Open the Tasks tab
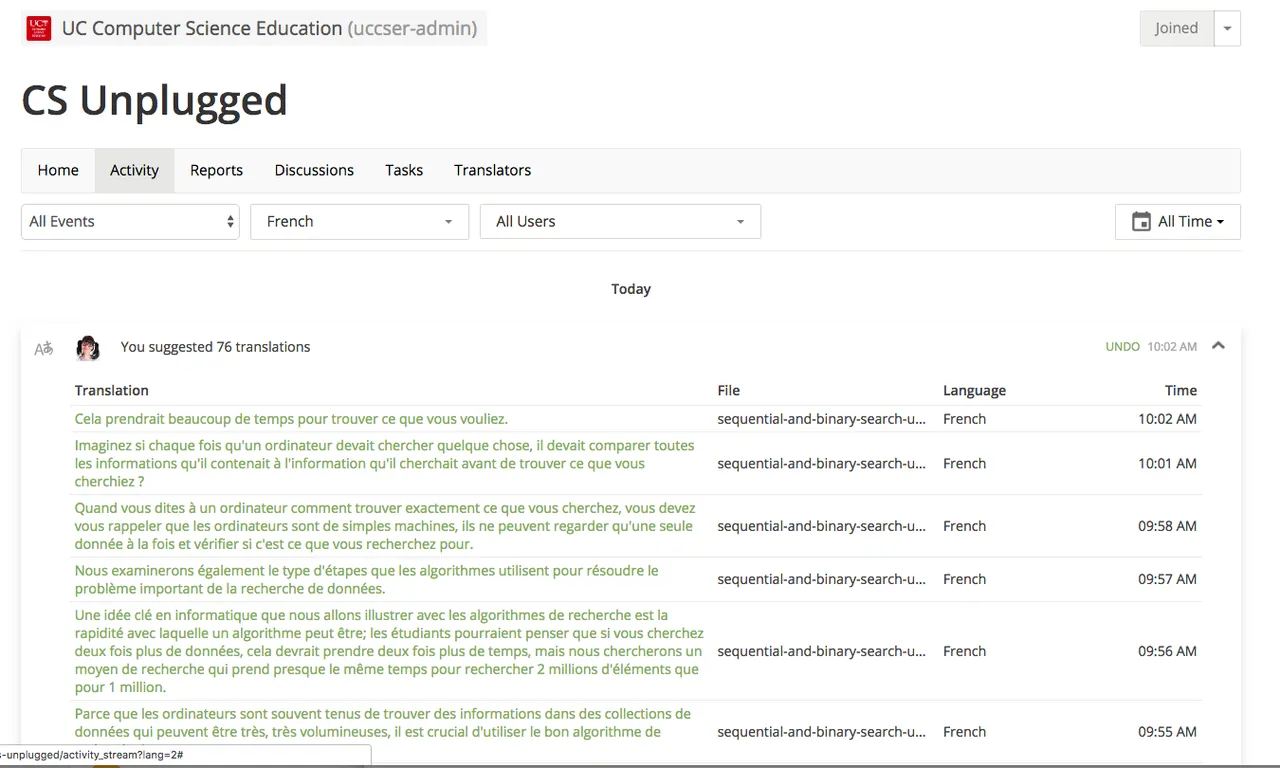The height and width of the screenshot is (768, 1280). 404,170
